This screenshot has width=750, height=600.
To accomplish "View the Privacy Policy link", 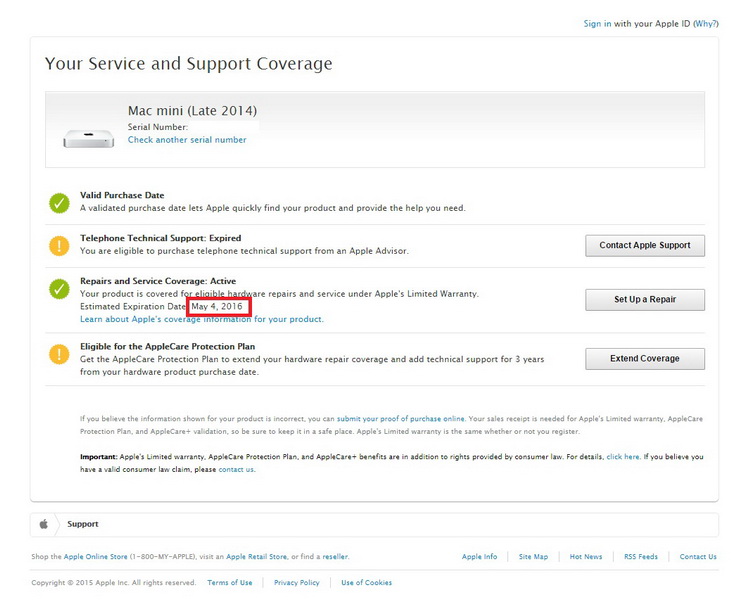I will (296, 582).
